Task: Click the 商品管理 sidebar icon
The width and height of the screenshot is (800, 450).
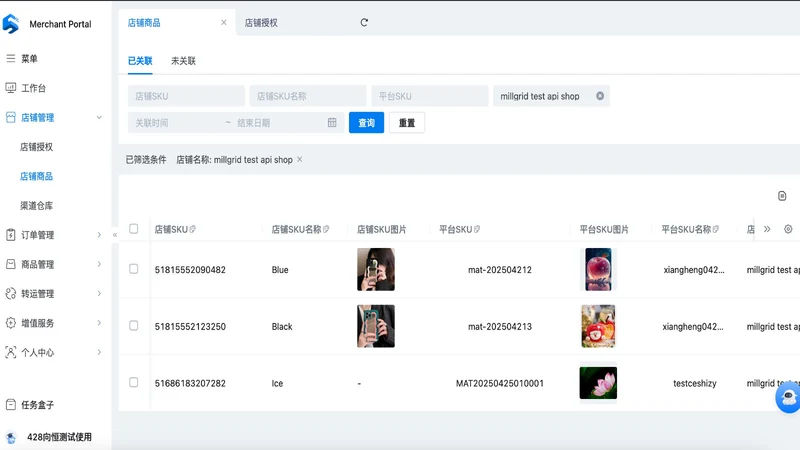Action: tap(11, 264)
